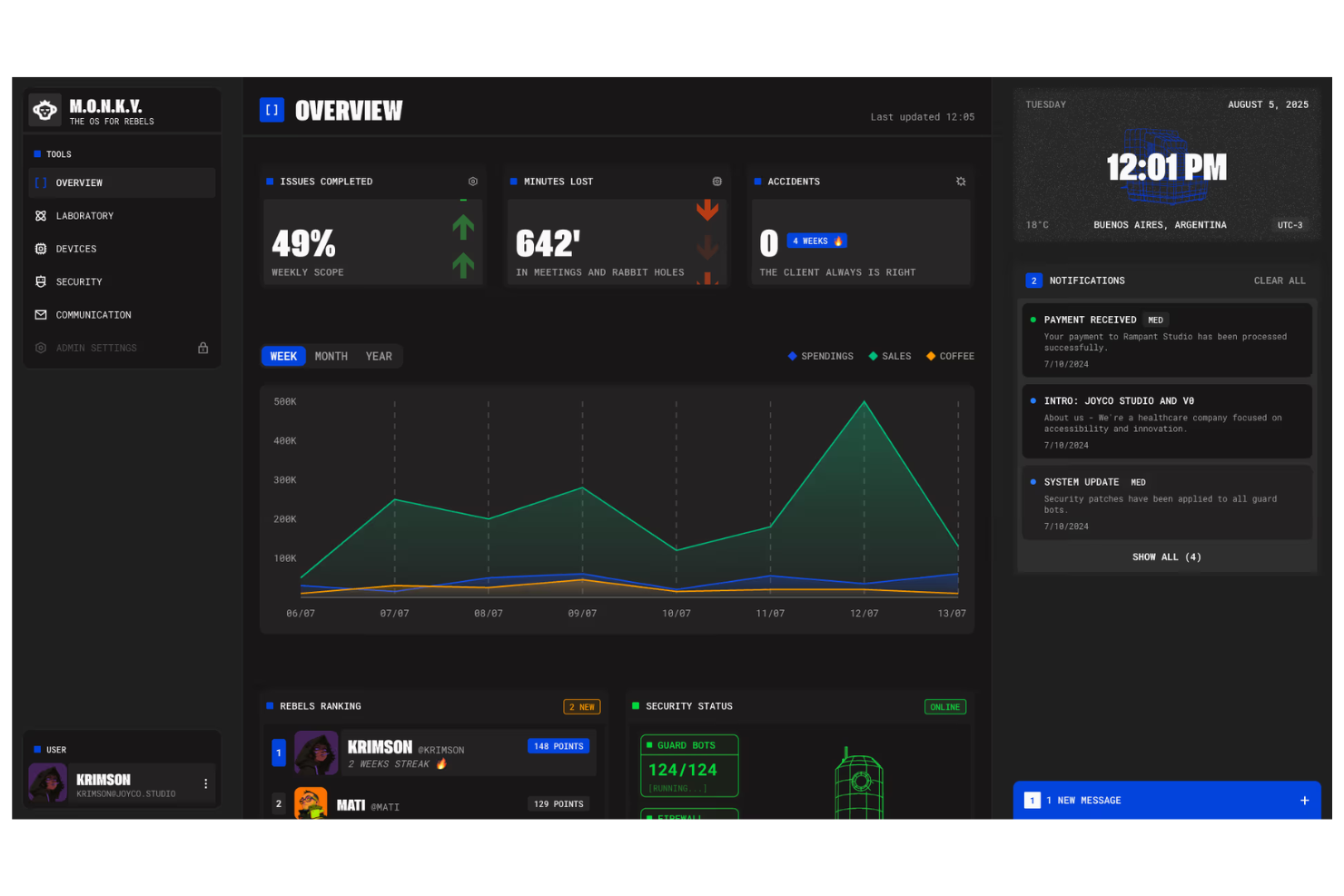Click the Communication envelope icon
The height and width of the screenshot is (896, 1344).
tap(41, 315)
